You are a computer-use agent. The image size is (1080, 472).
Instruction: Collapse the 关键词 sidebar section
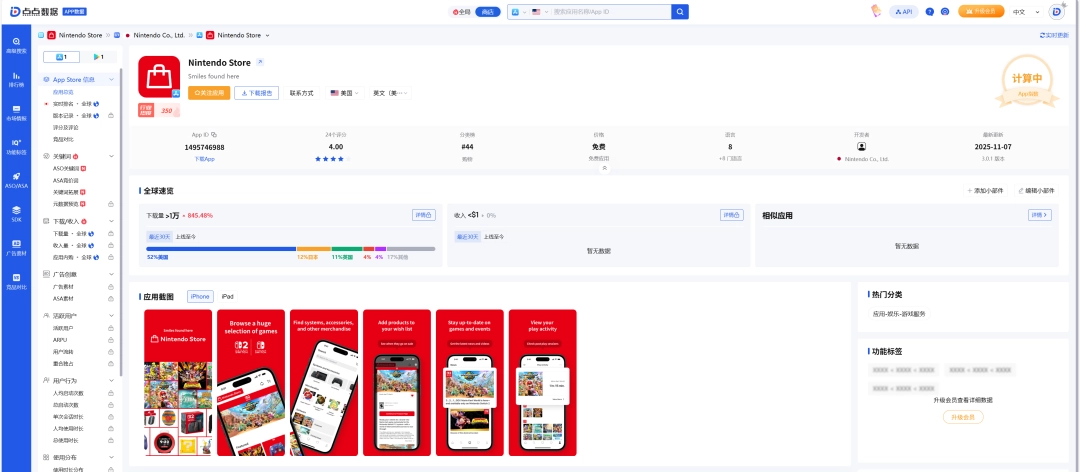tap(111, 157)
